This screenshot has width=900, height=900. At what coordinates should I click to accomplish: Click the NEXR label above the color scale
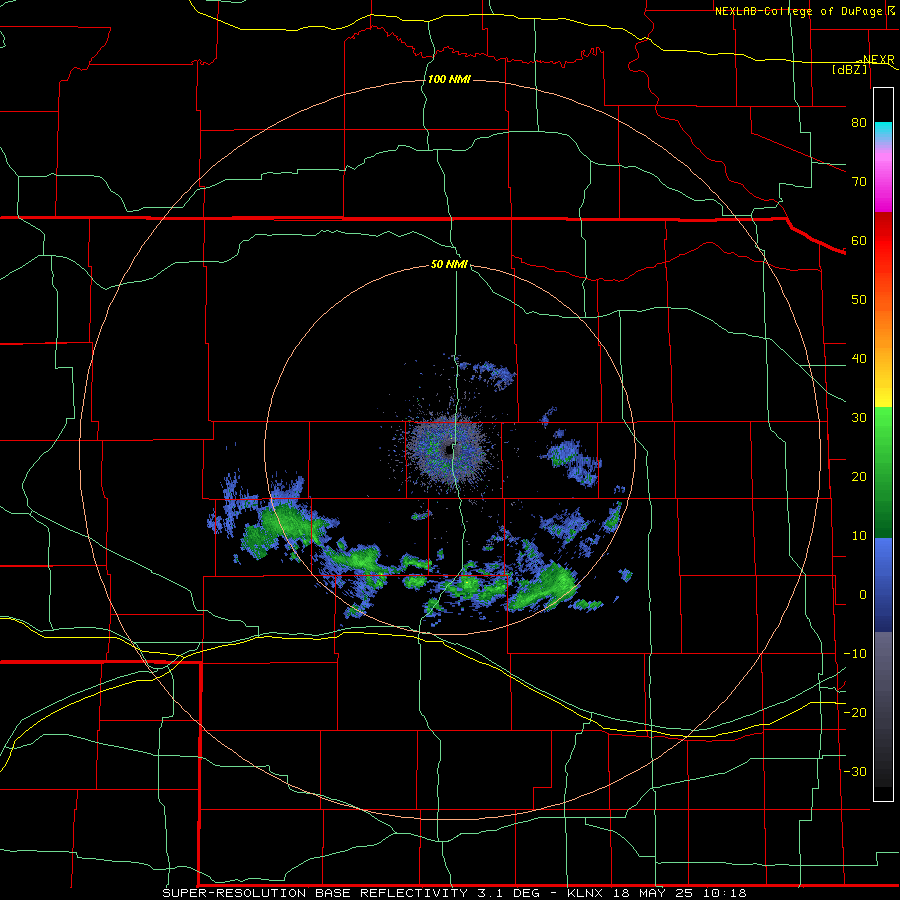(878, 60)
